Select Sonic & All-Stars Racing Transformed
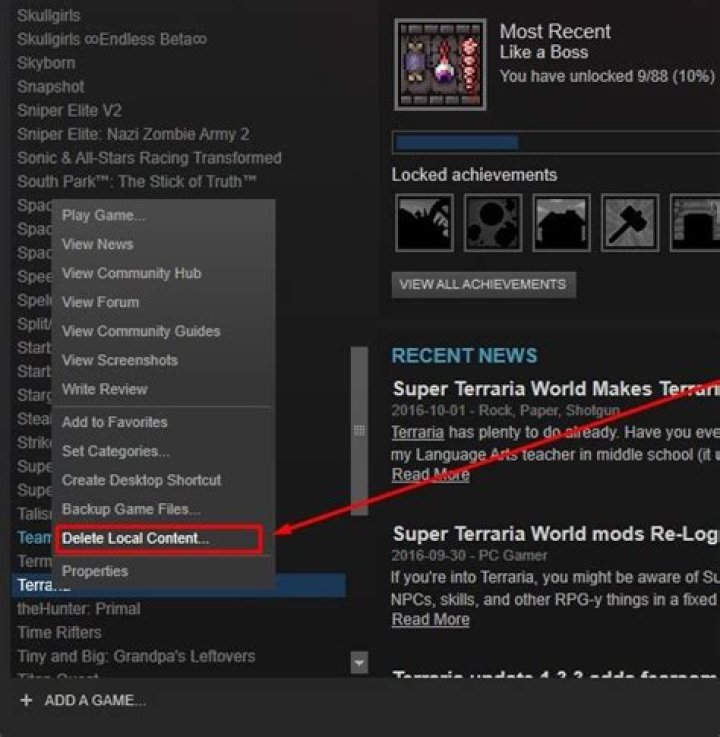The image size is (720, 737). (149, 158)
